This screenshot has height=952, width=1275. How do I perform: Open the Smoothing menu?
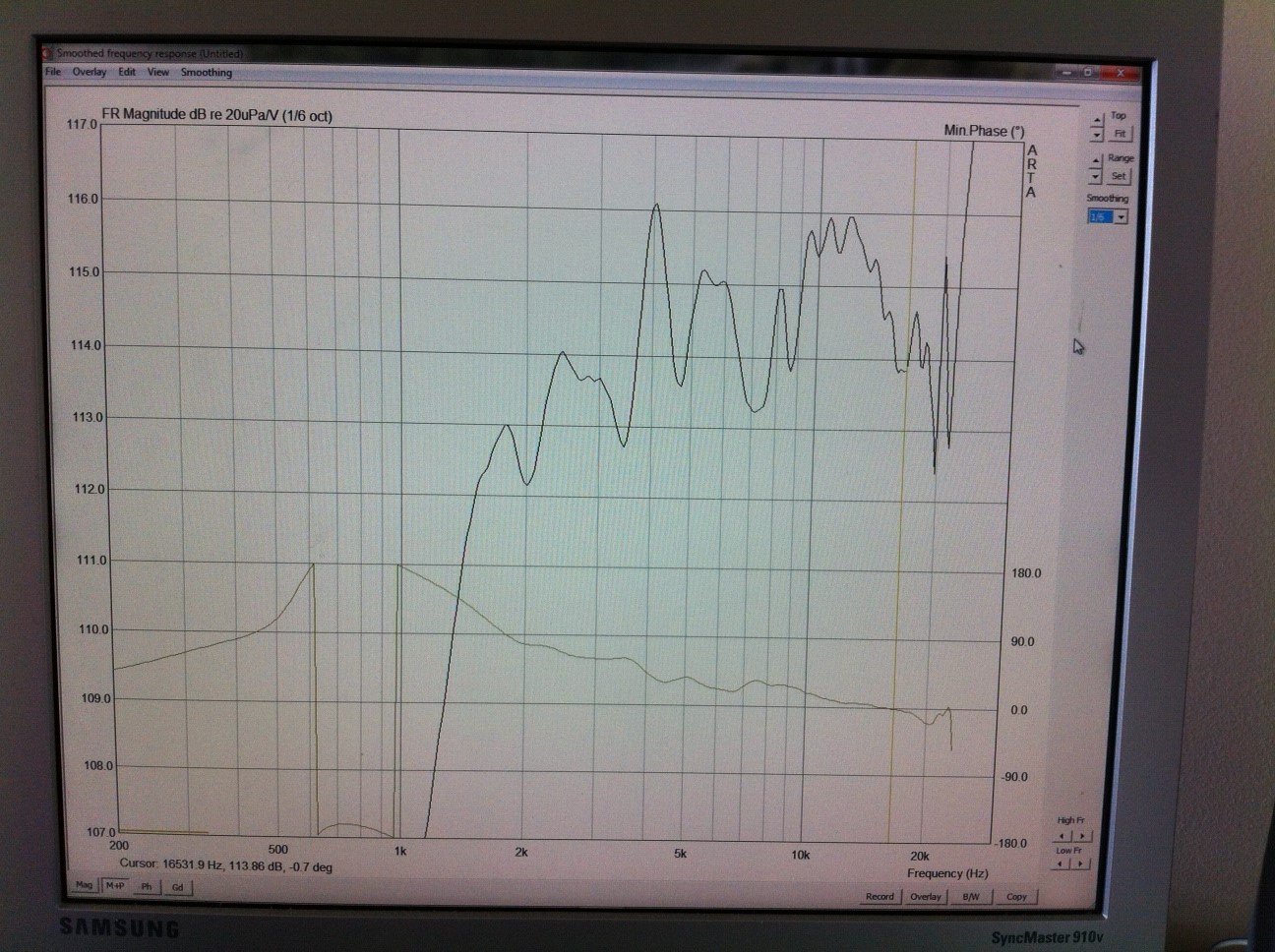tap(206, 72)
